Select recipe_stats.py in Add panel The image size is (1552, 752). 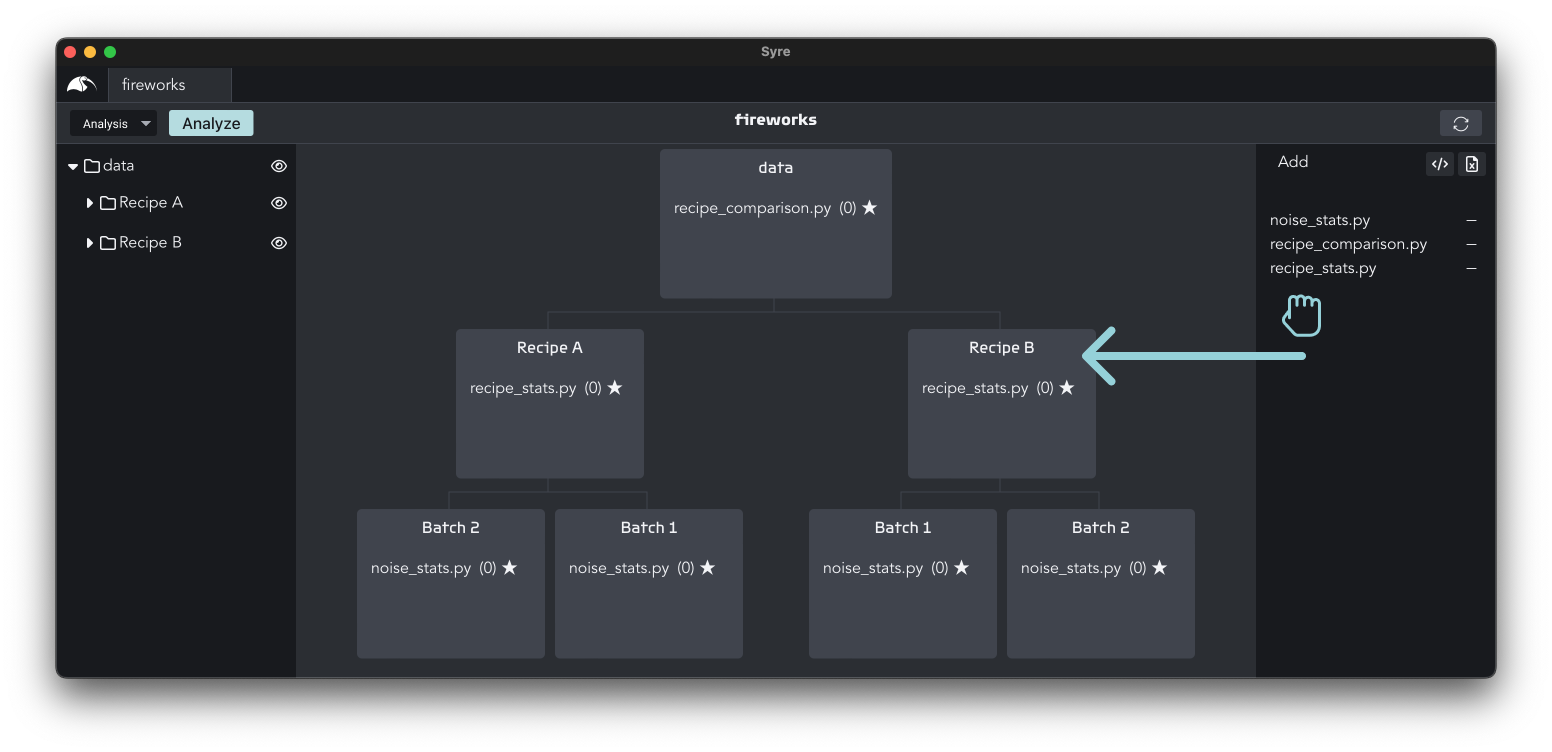click(1323, 268)
